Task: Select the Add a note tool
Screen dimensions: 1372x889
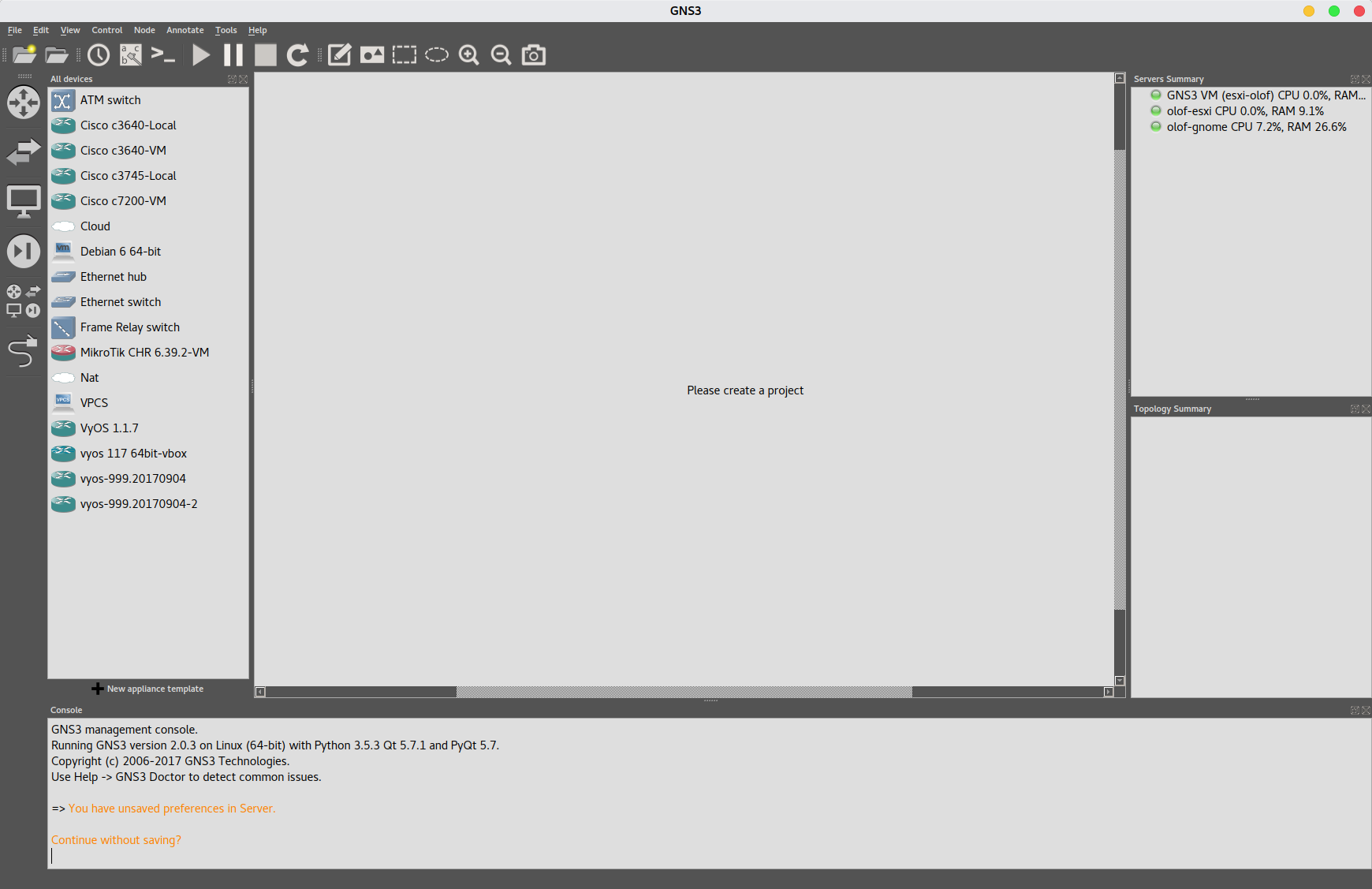Action: pyautogui.click(x=339, y=54)
